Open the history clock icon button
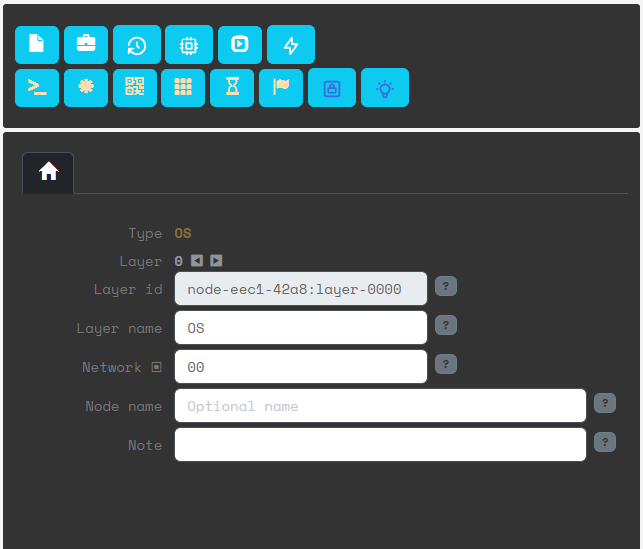This screenshot has width=643, height=549. [137, 45]
